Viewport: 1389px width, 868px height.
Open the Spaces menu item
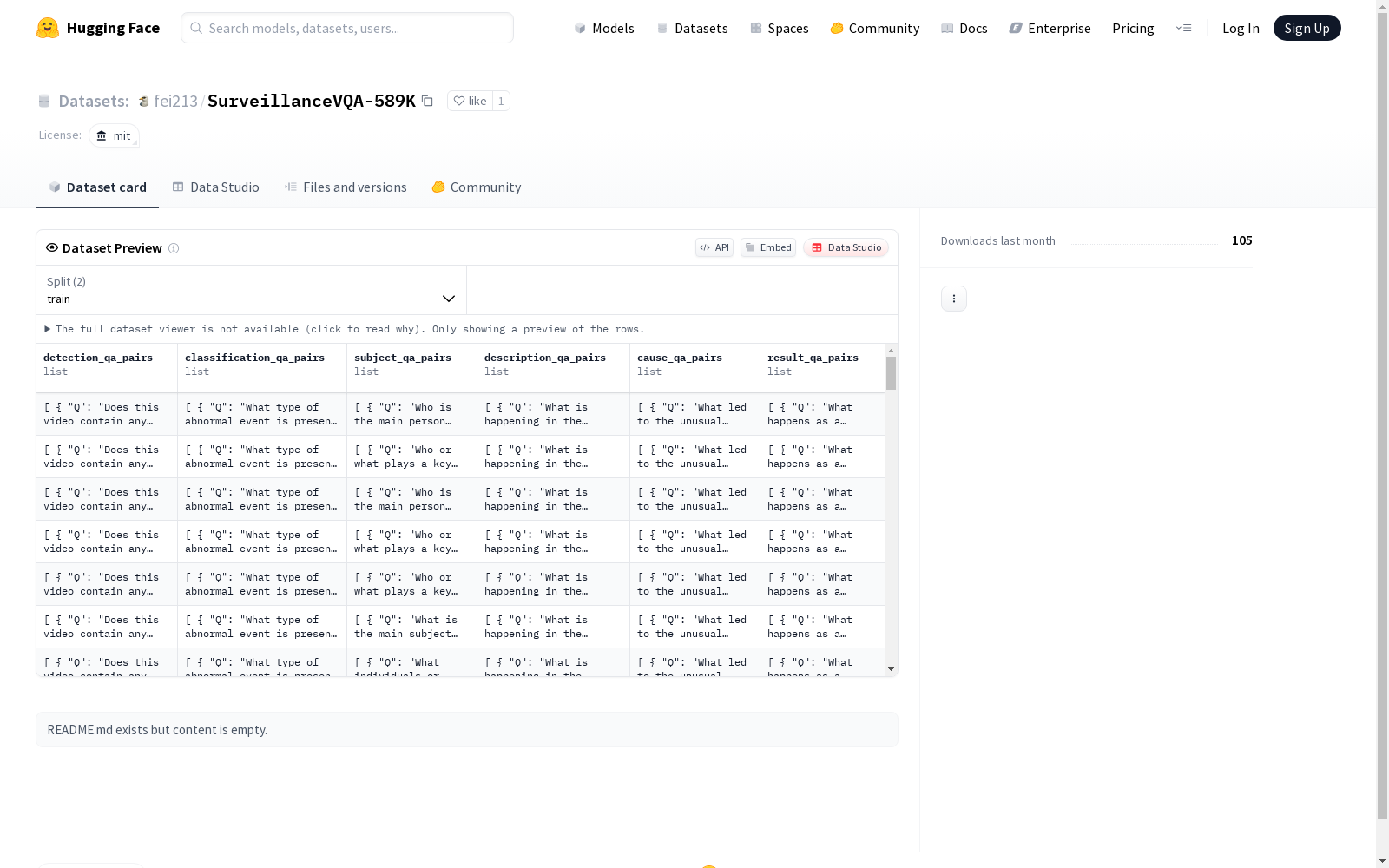[780, 28]
